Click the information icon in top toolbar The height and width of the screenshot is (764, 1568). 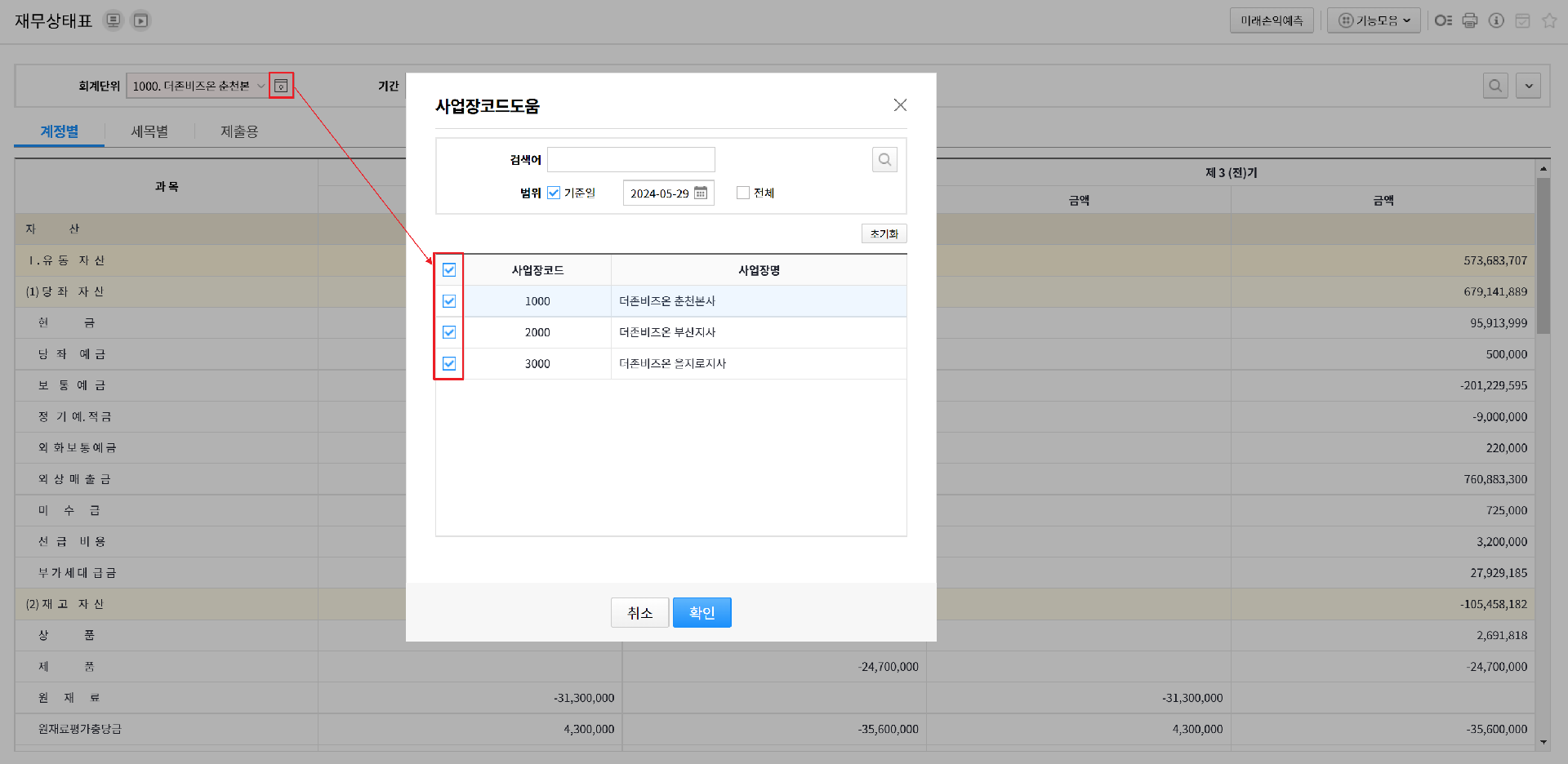click(1496, 20)
